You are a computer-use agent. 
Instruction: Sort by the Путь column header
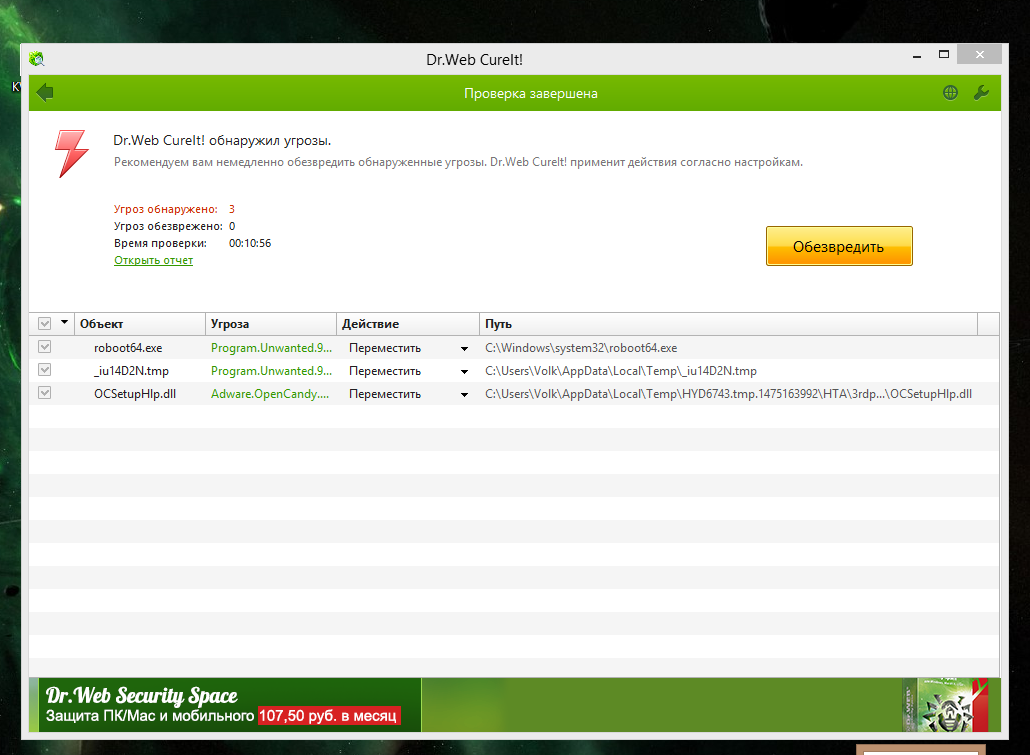point(728,324)
